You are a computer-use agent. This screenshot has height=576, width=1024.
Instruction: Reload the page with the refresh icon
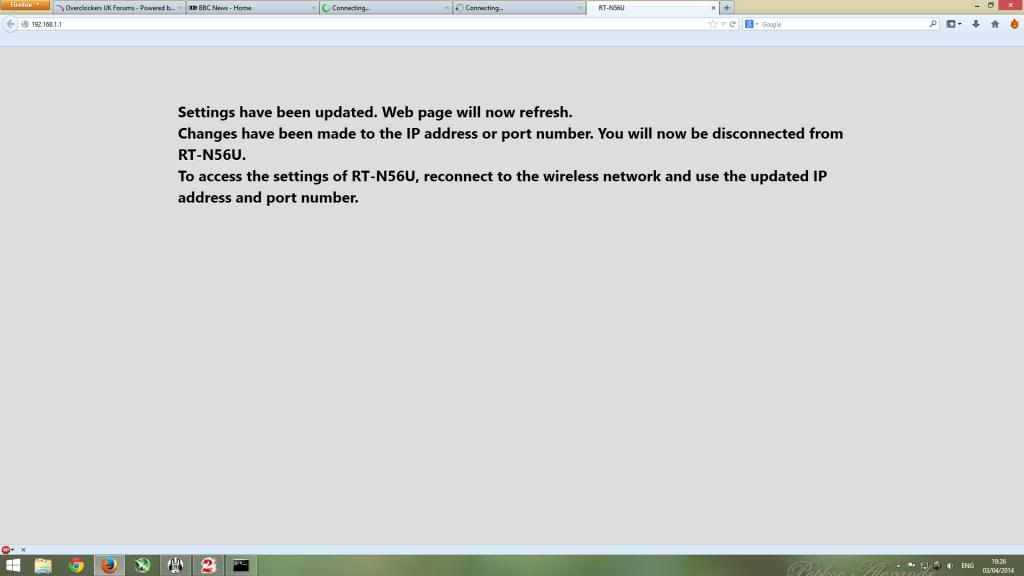733,24
